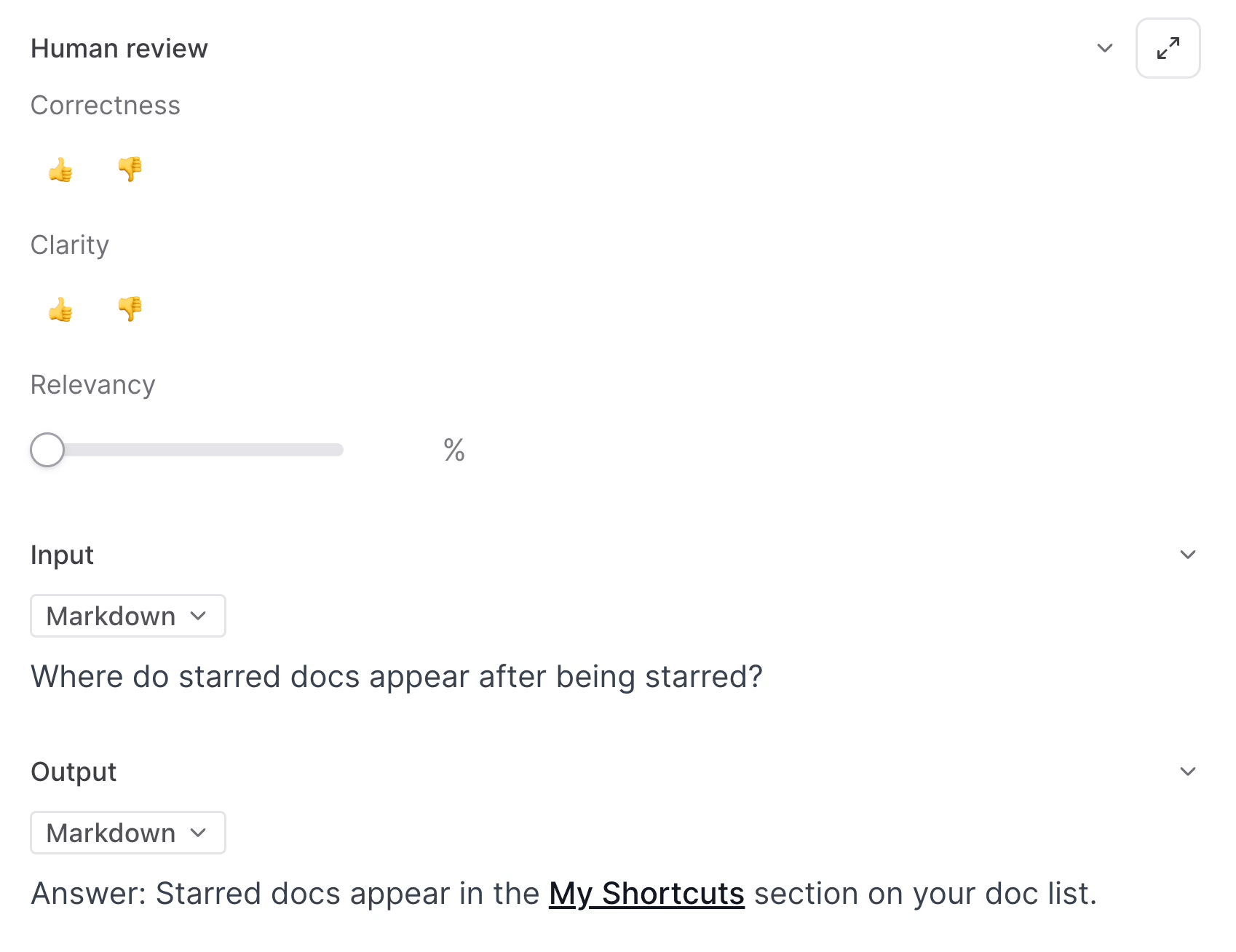Click the Relevancy label

93,385
